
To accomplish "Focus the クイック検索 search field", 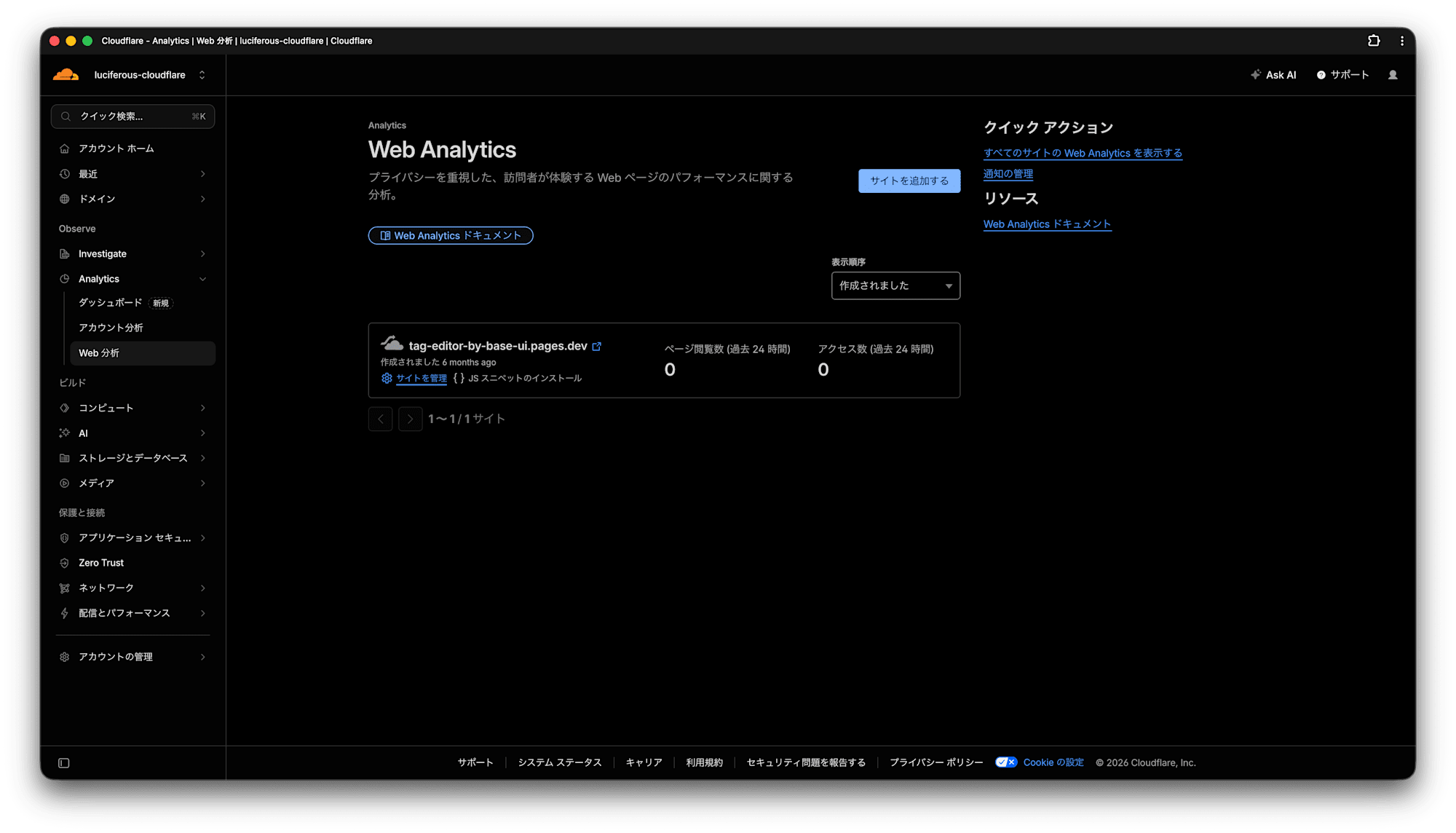I will click(133, 117).
